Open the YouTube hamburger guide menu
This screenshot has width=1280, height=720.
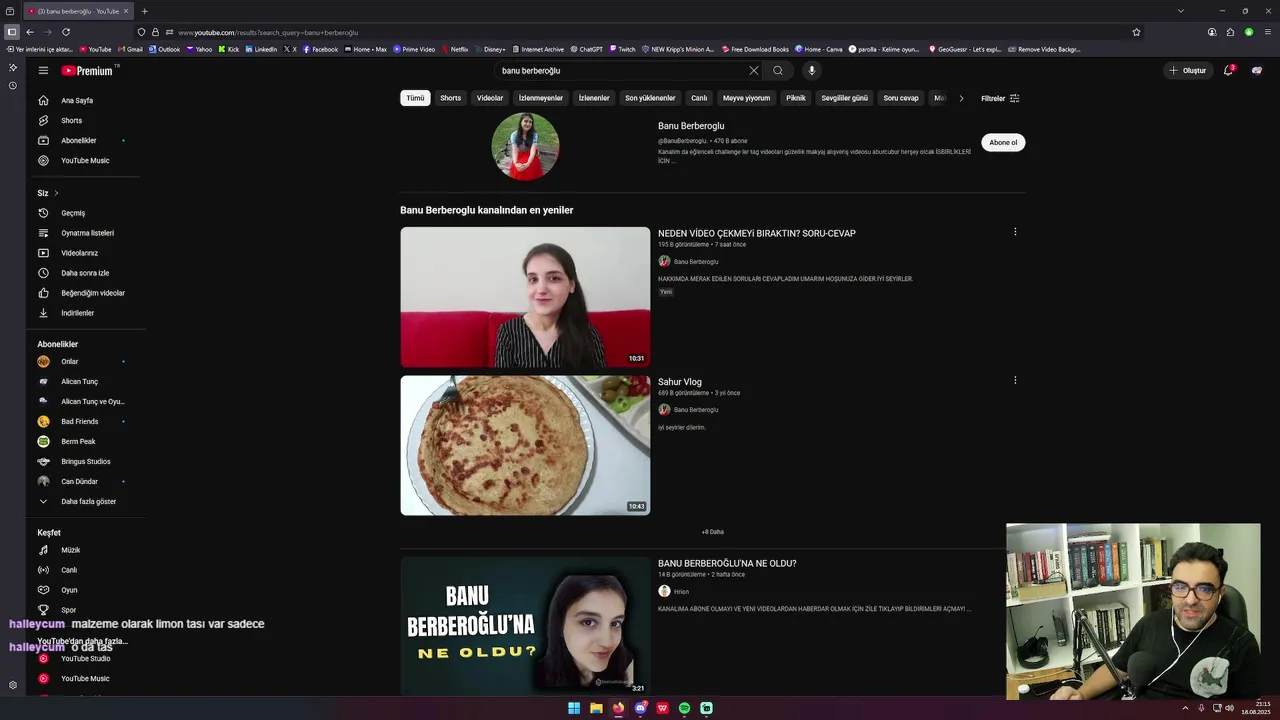coord(43,70)
